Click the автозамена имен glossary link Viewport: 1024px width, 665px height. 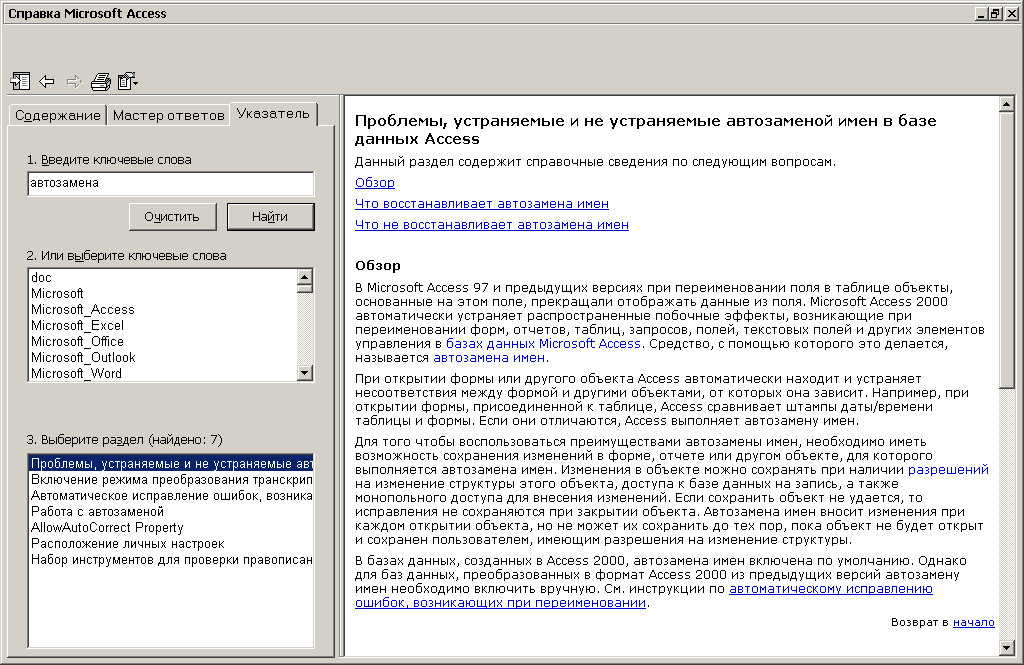489,358
